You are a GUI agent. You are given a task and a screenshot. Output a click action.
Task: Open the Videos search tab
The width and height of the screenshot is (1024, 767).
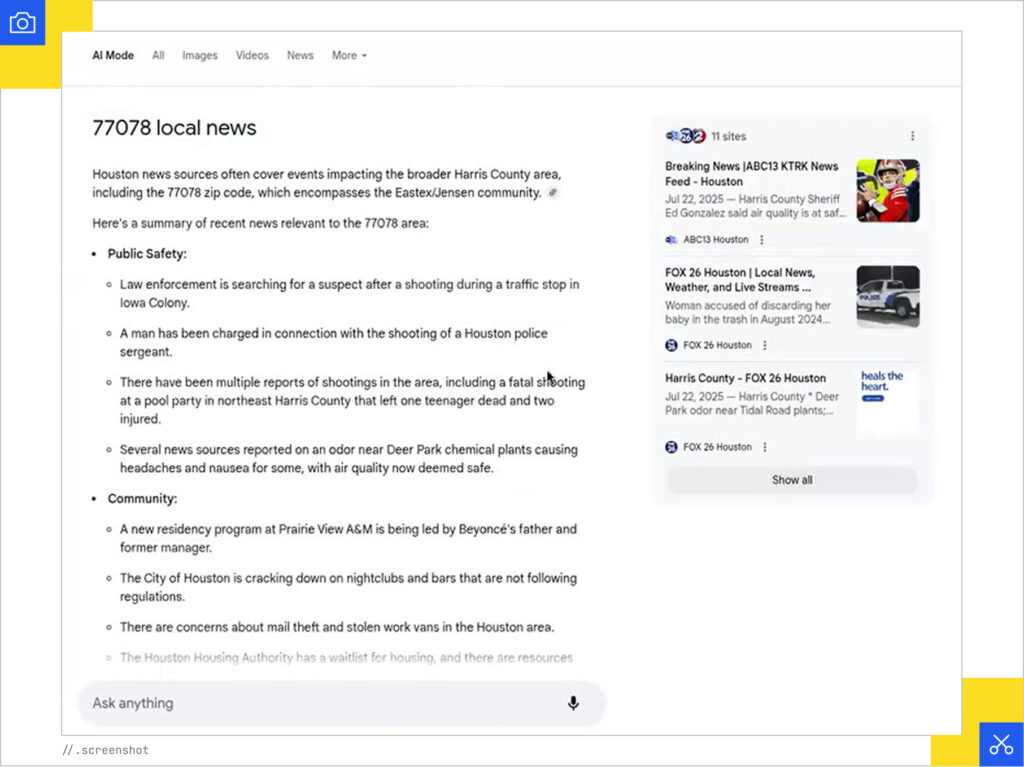click(x=252, y=56)
